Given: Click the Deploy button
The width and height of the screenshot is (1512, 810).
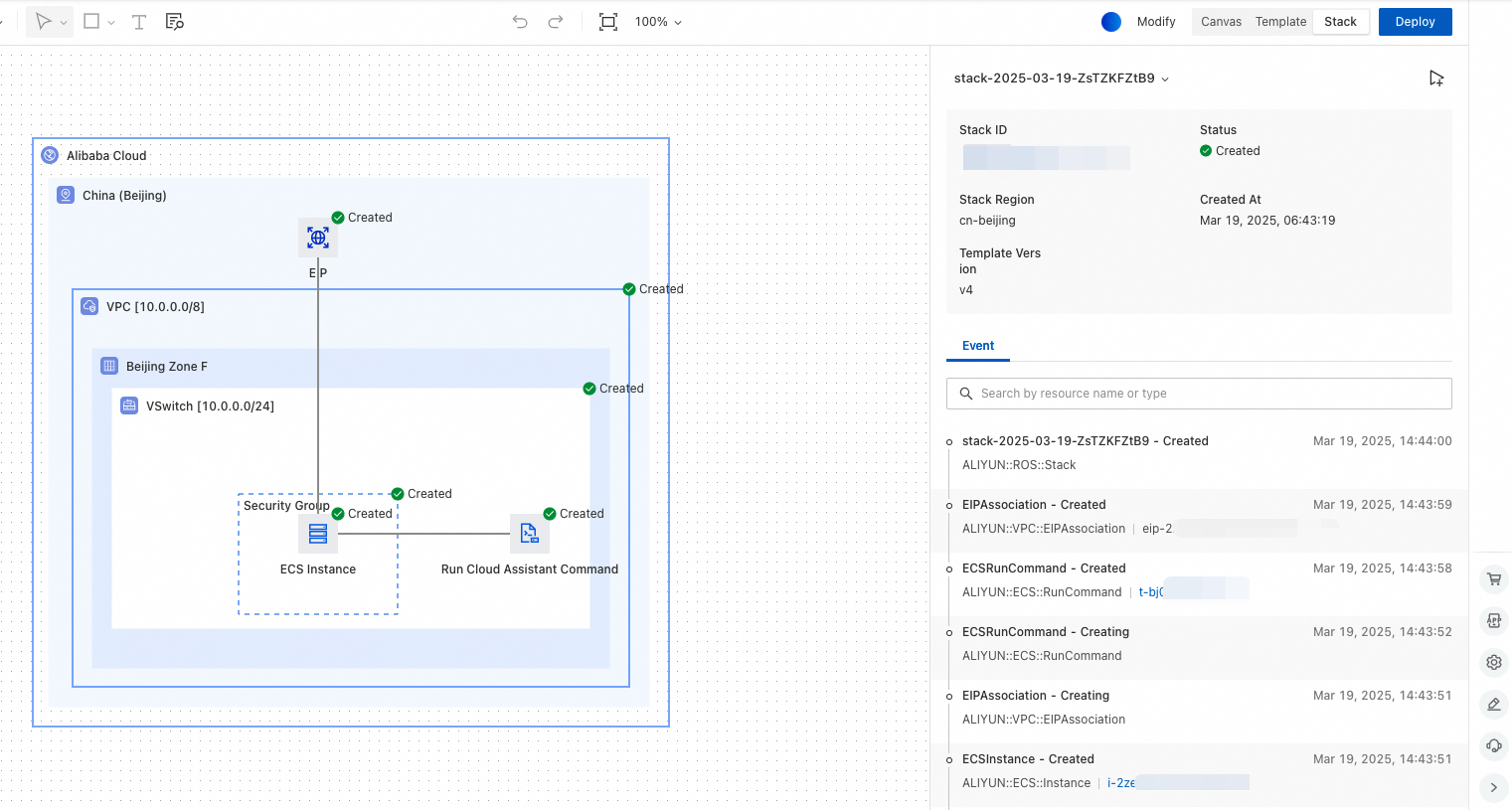Looking at the screenshot, I should 1415,22.
